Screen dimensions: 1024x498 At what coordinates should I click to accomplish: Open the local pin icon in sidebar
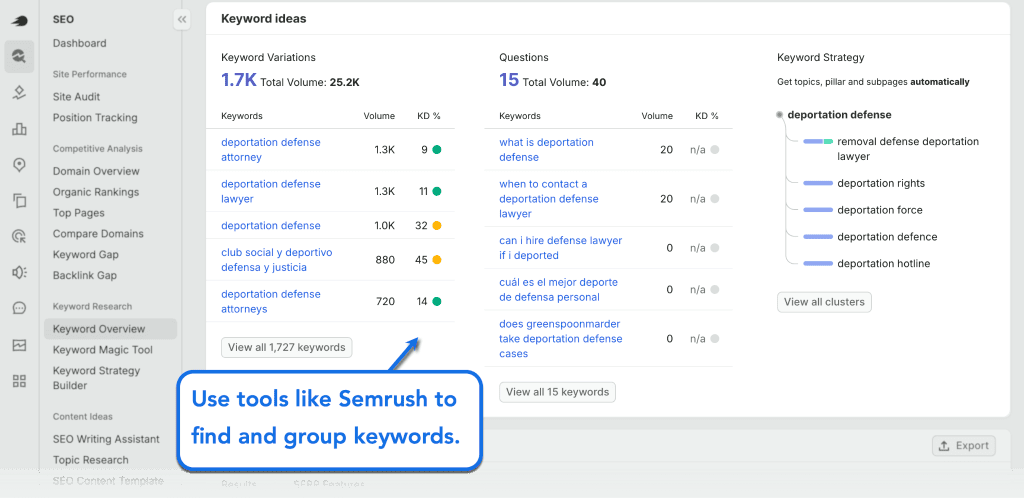coord(20,165)
